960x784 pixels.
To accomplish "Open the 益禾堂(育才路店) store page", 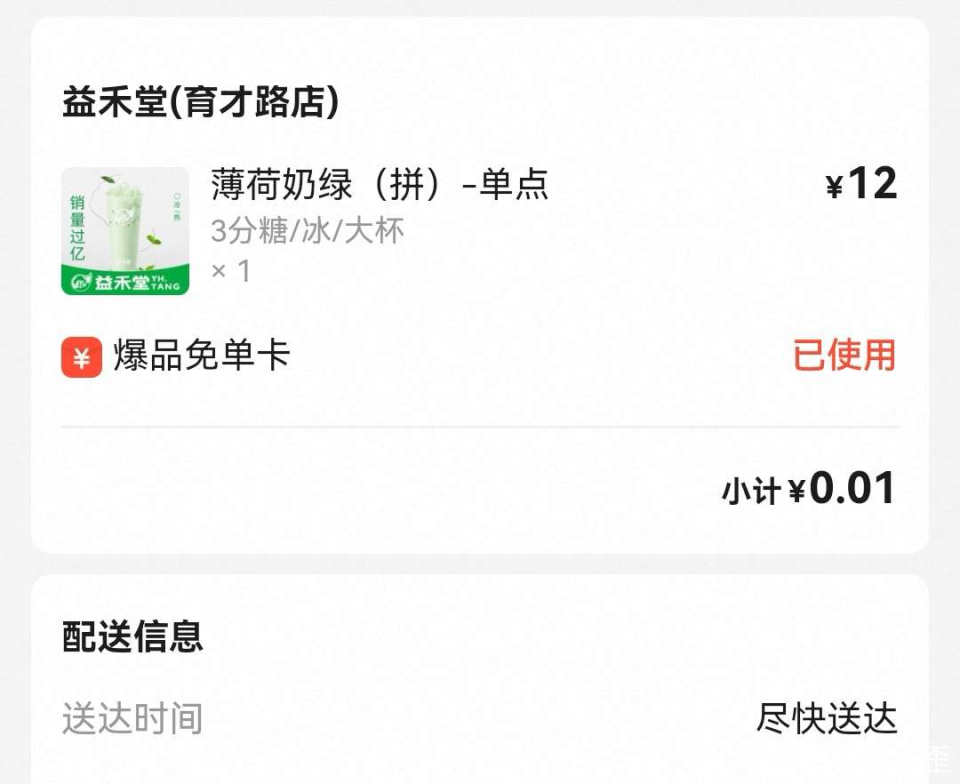I will (x=200, y=102).
